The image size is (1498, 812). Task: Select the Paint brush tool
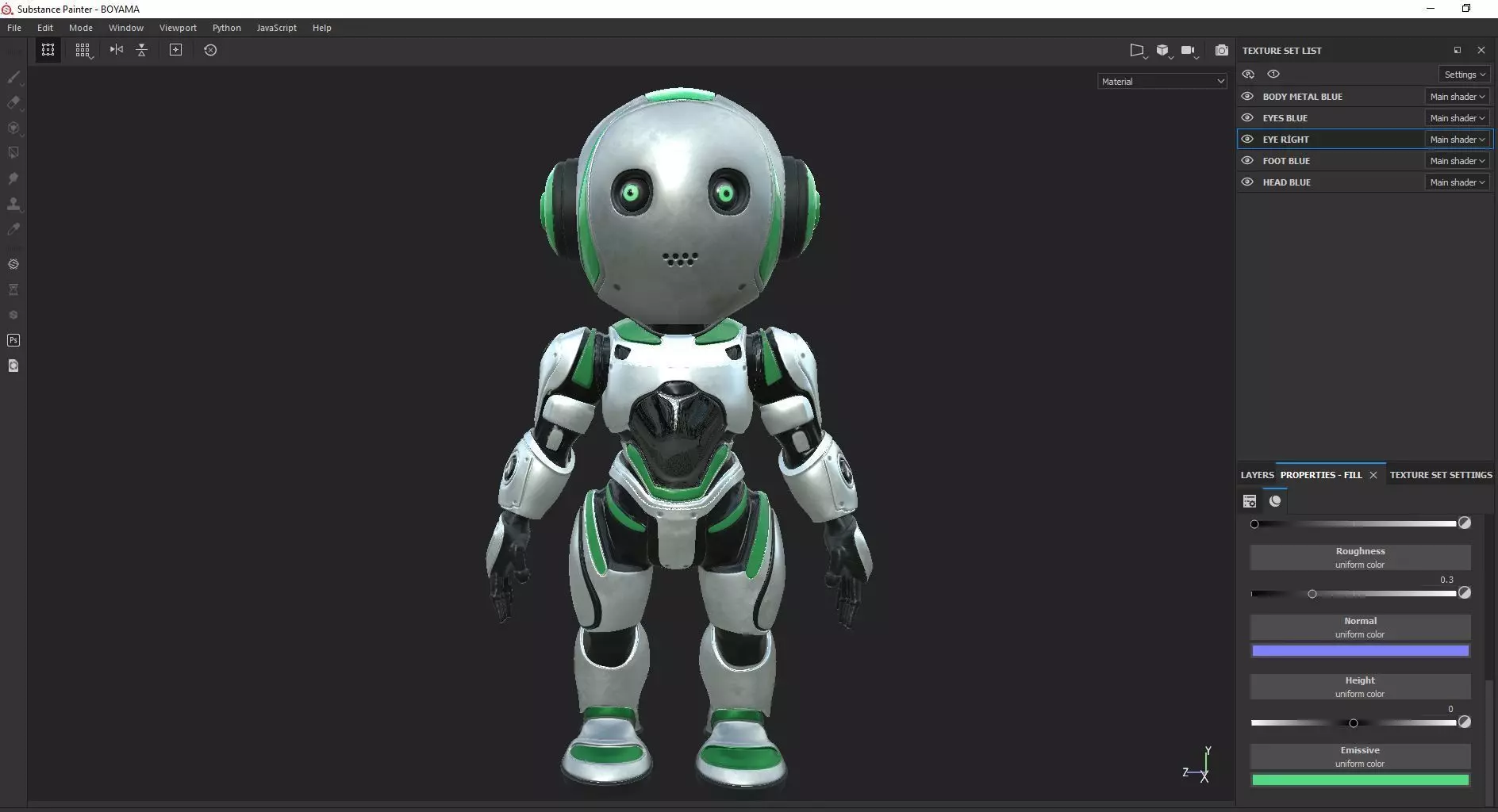pyautogui.click(x=13, y=77)
